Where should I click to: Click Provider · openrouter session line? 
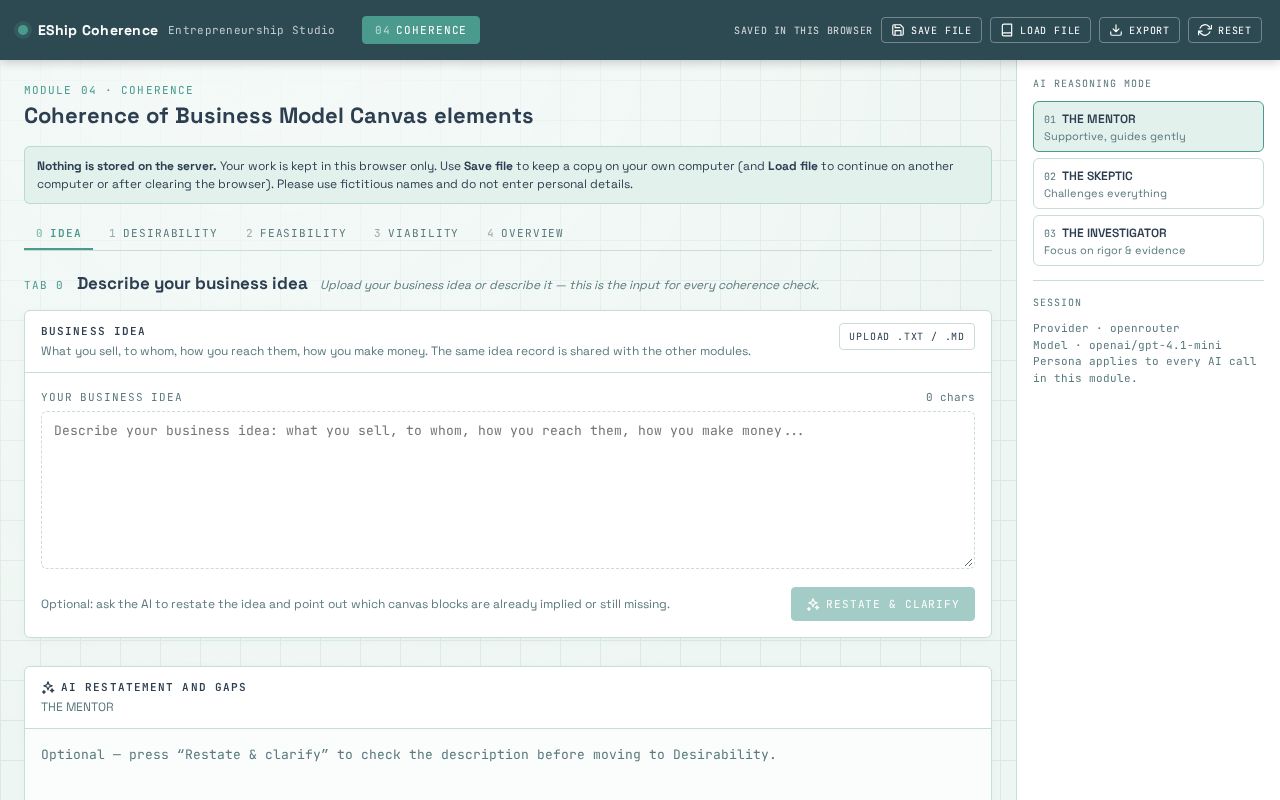pyautogui.click(x=1106, y=328)
